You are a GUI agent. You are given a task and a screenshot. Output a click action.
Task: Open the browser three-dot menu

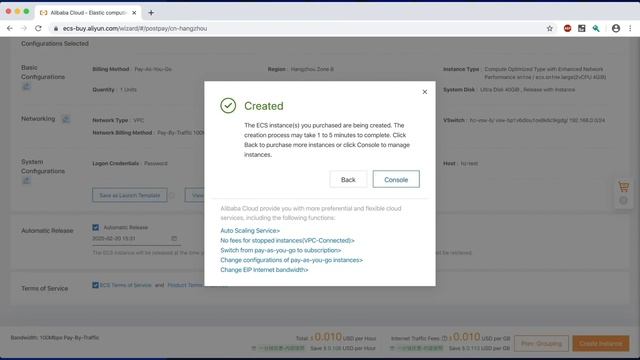pos(630,28)
